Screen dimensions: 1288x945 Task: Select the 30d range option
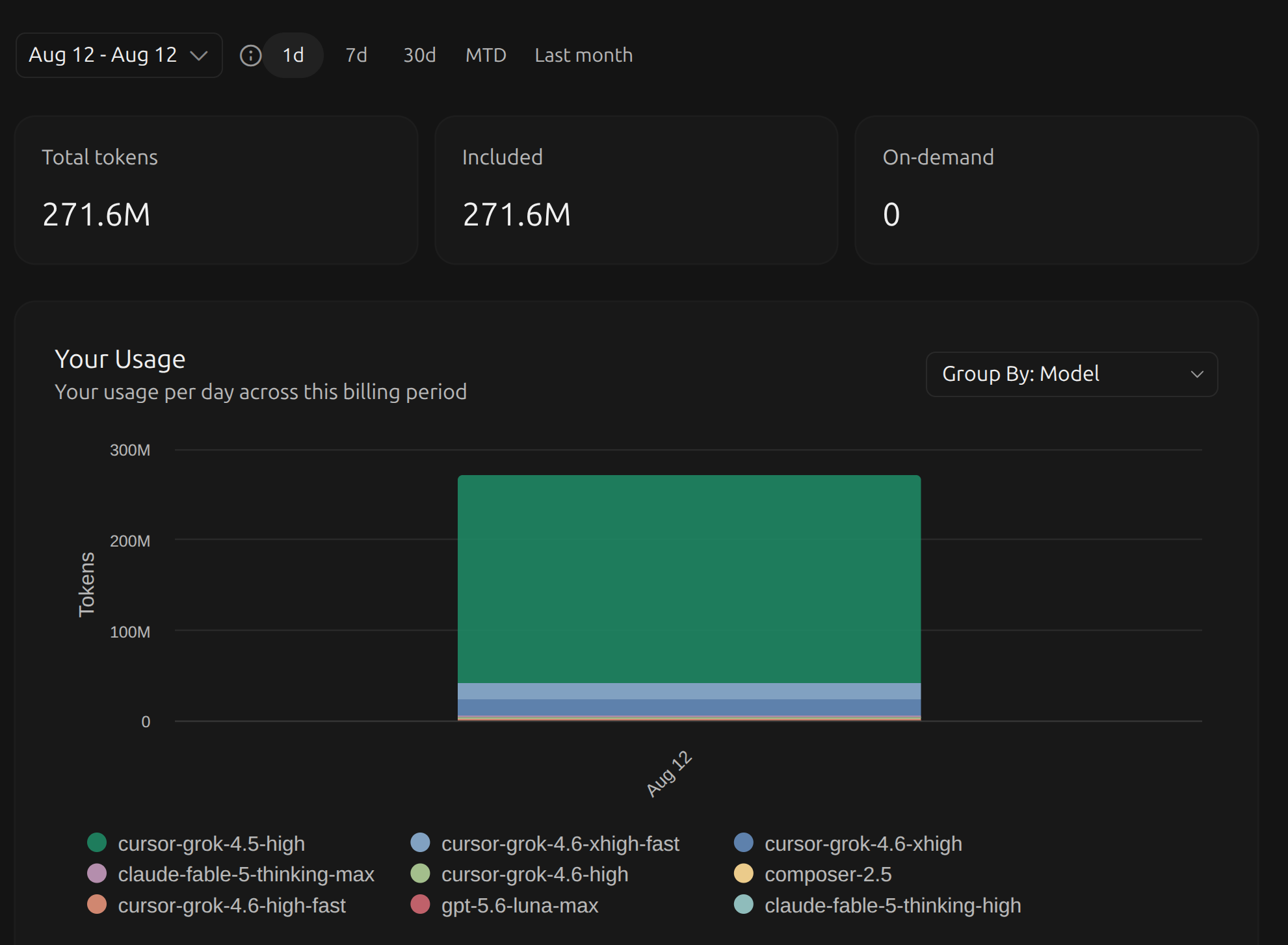(419, 55)
